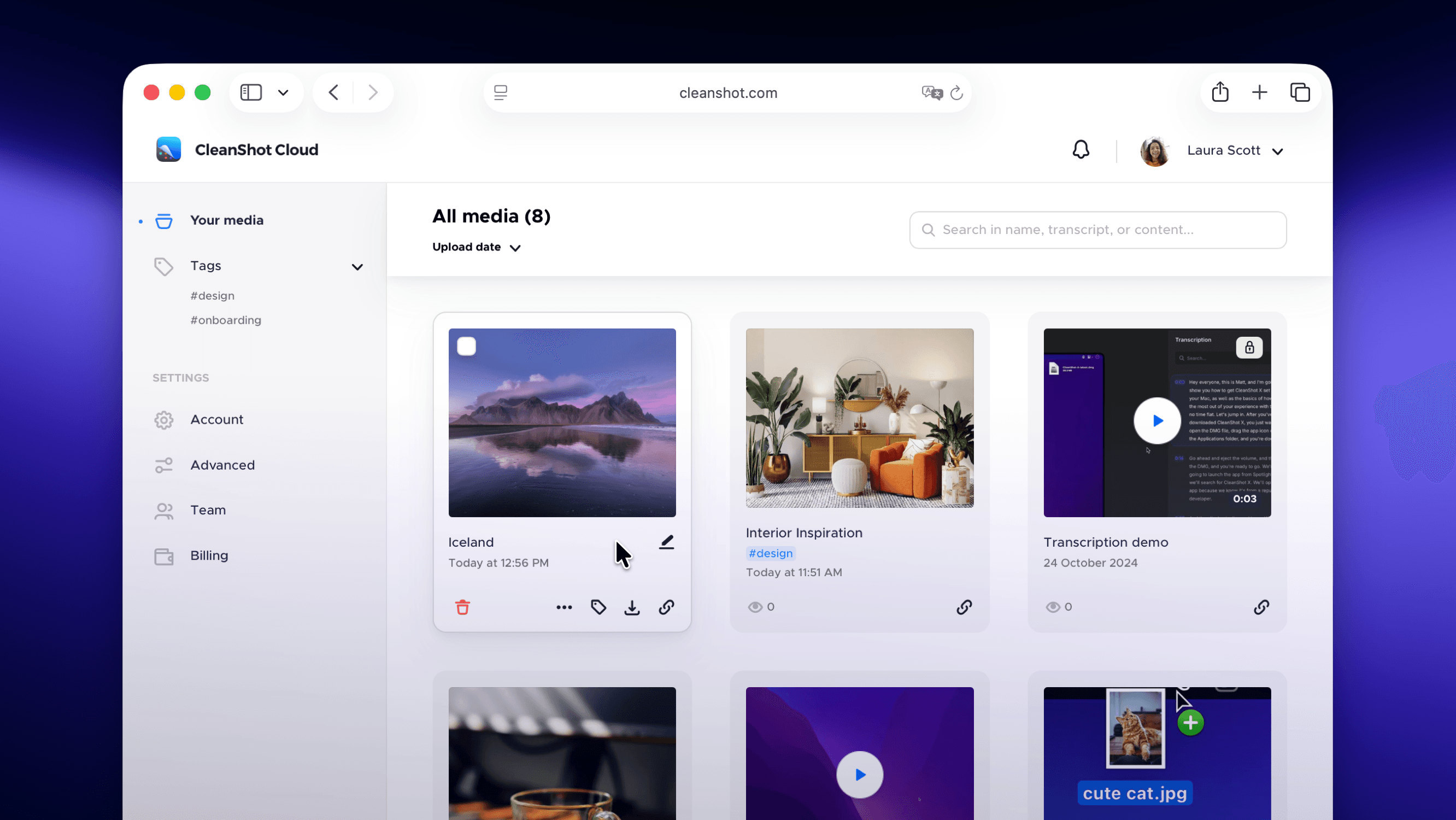
Task: Go forward with Safari's forward arrow
Action: (x=373, y=92)
